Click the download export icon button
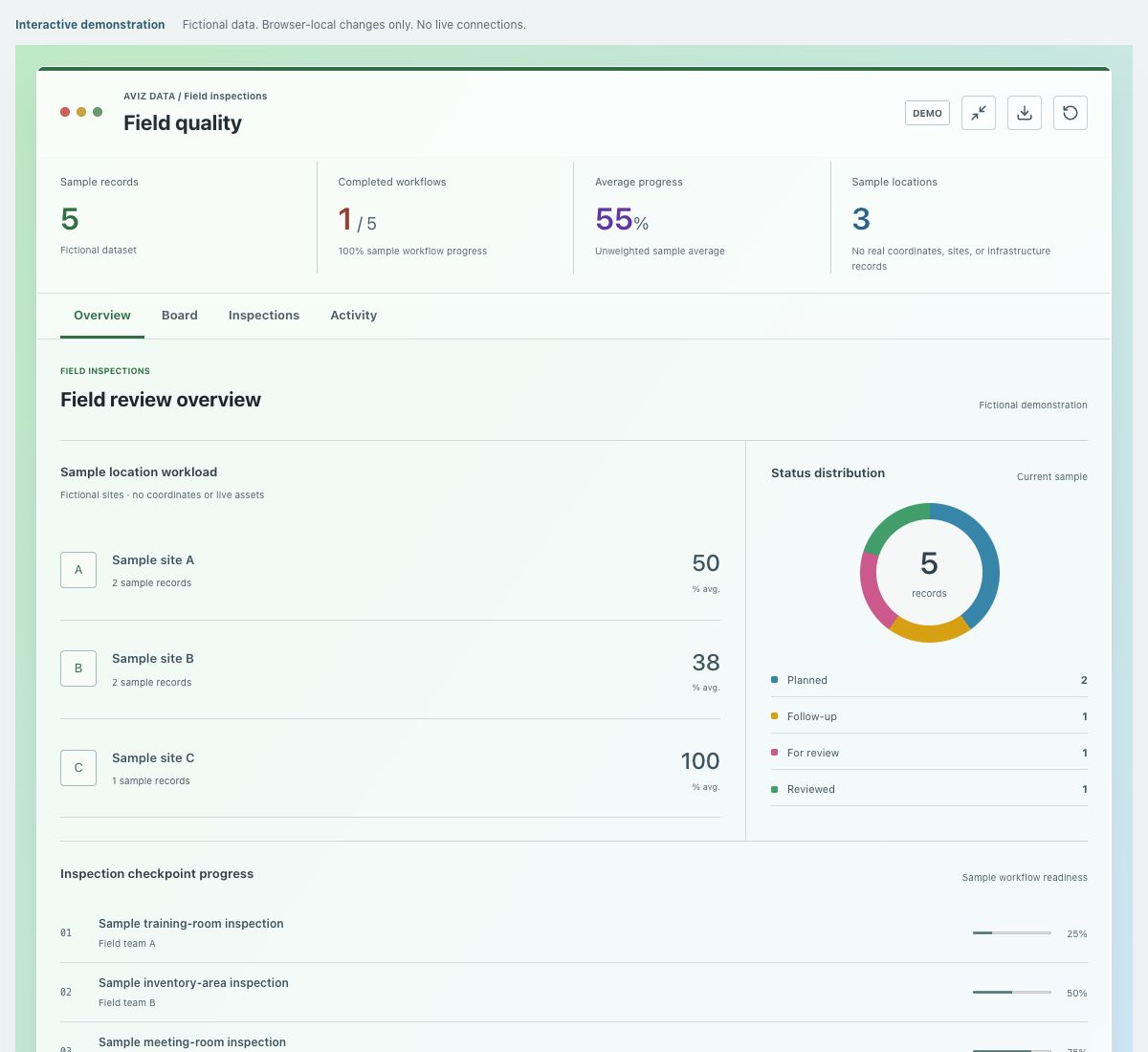The image size is (1148, 1052). (x=1024, y=113)
